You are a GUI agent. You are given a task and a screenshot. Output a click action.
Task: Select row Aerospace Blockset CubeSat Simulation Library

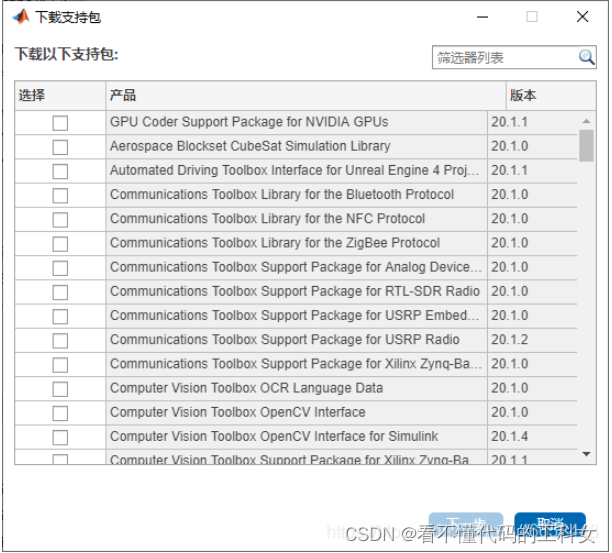(x=250, y=146)
